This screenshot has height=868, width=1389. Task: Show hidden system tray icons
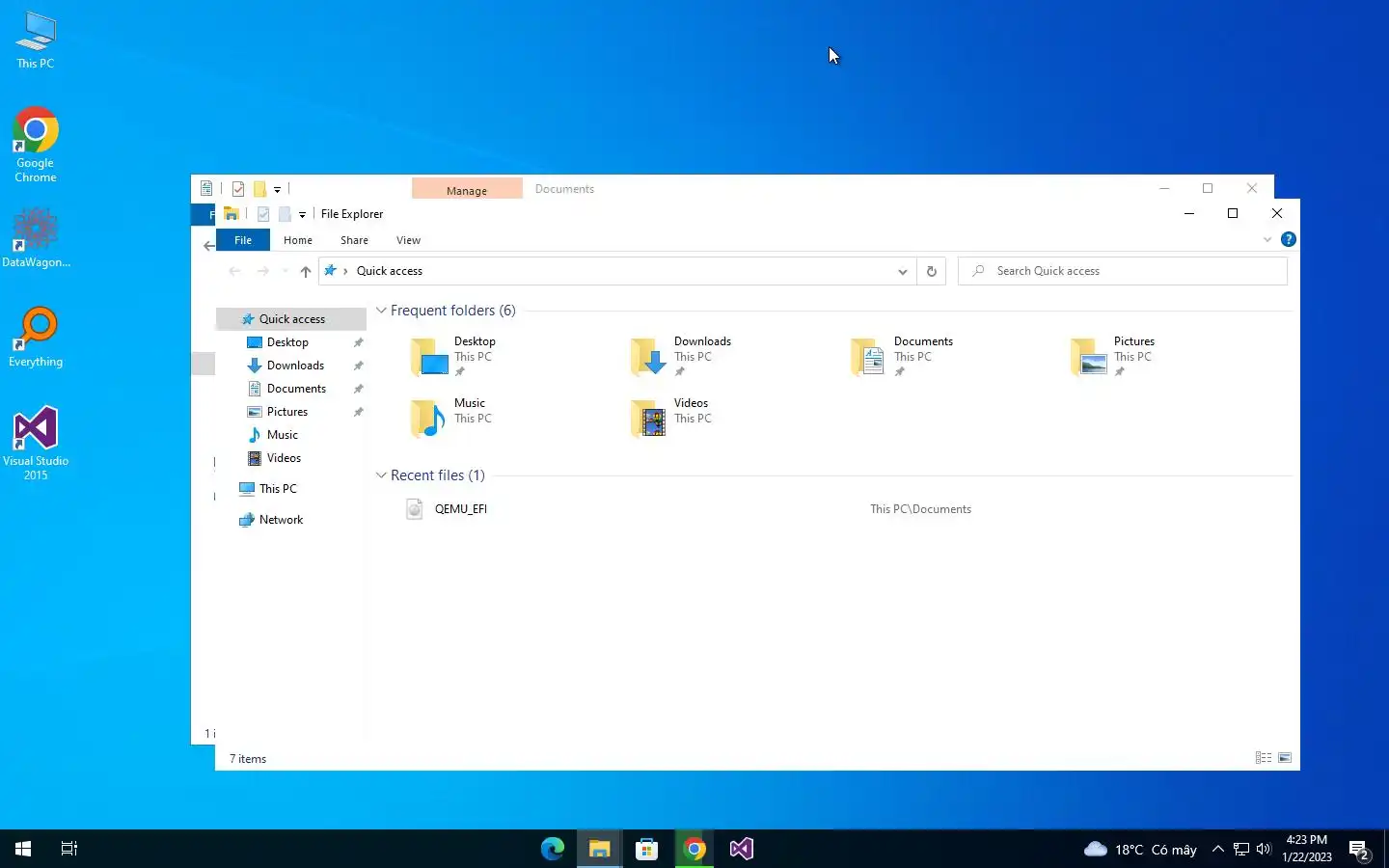pos(1218,849)
